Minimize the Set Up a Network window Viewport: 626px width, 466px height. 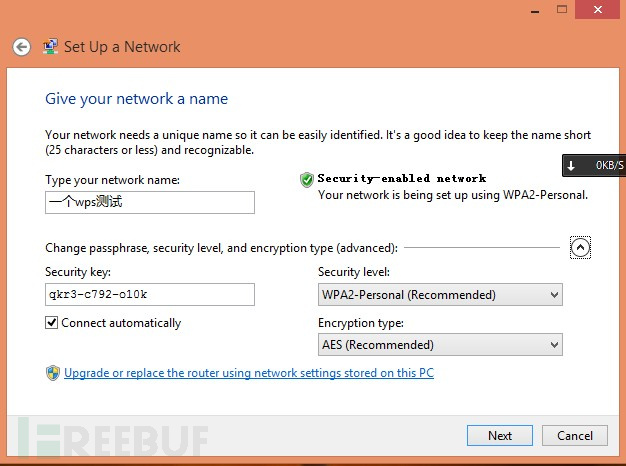pyautogui.click(x=535, y=10)
